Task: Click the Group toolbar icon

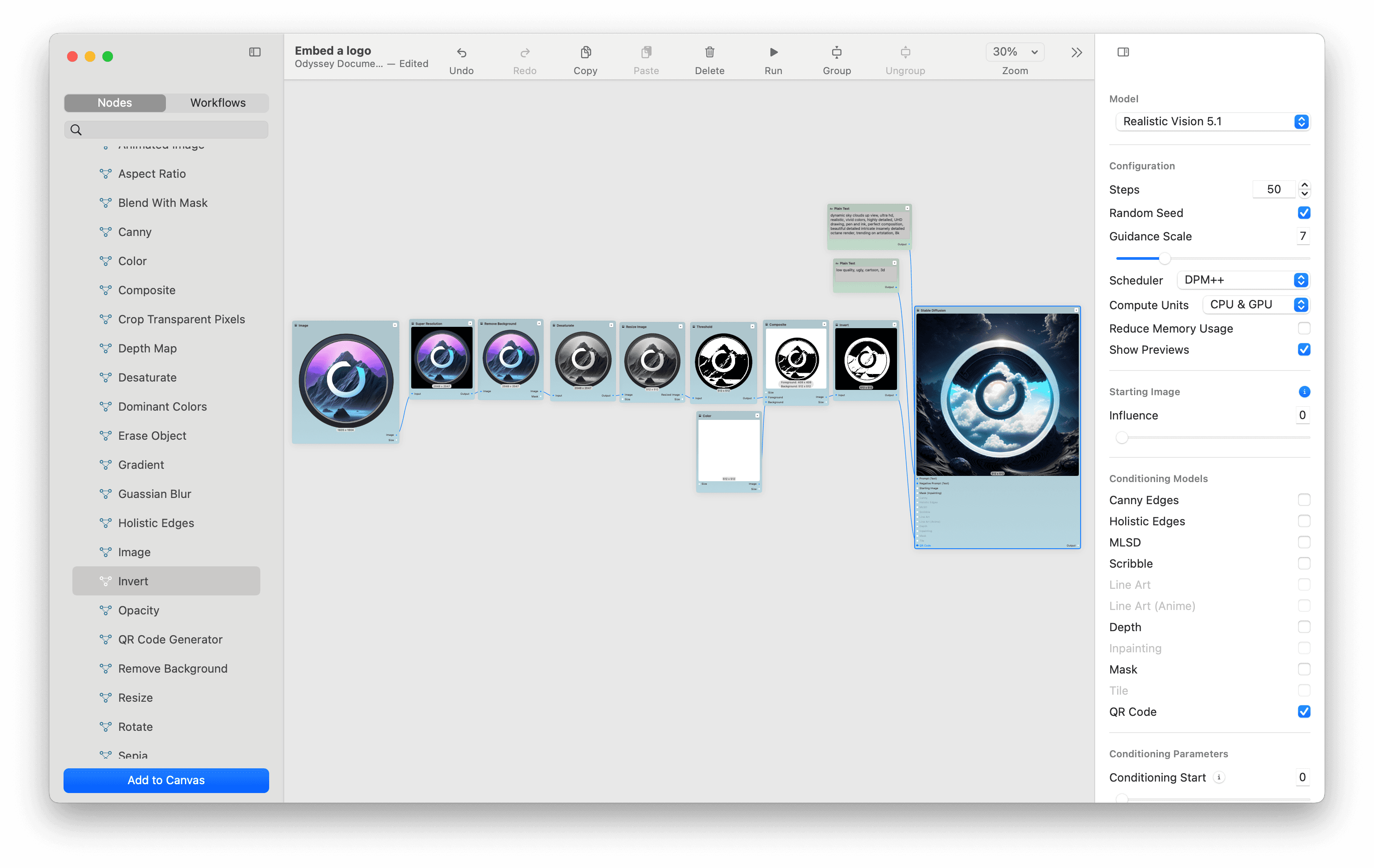Action: click(x=837, y=52)
